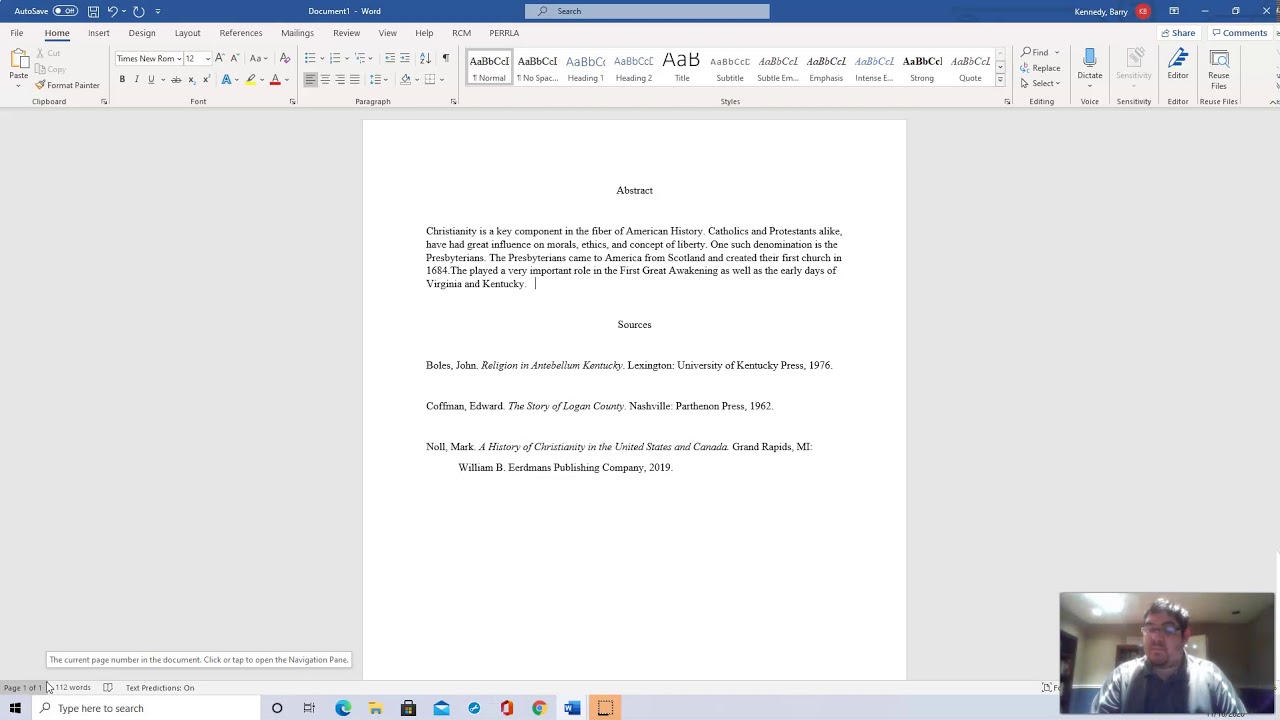Toggle Show/Hide paragraph marks
The height and width of the screenshot is (720, 1280).
point(445,58)
